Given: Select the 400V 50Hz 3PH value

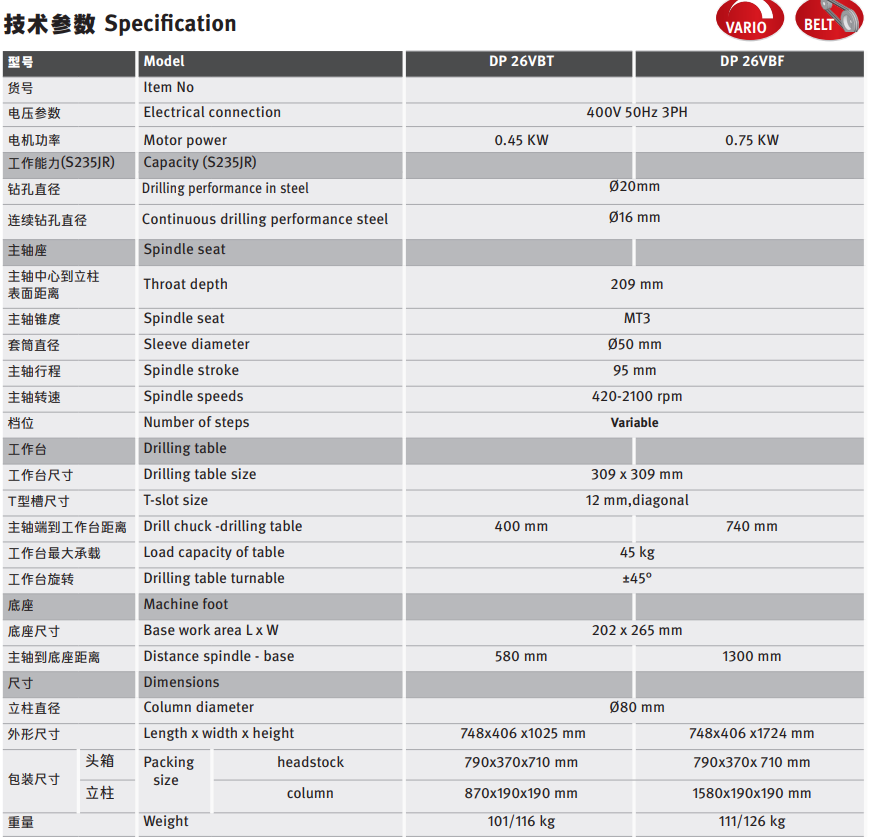Looking at the screenshot, I should [636, 113].
